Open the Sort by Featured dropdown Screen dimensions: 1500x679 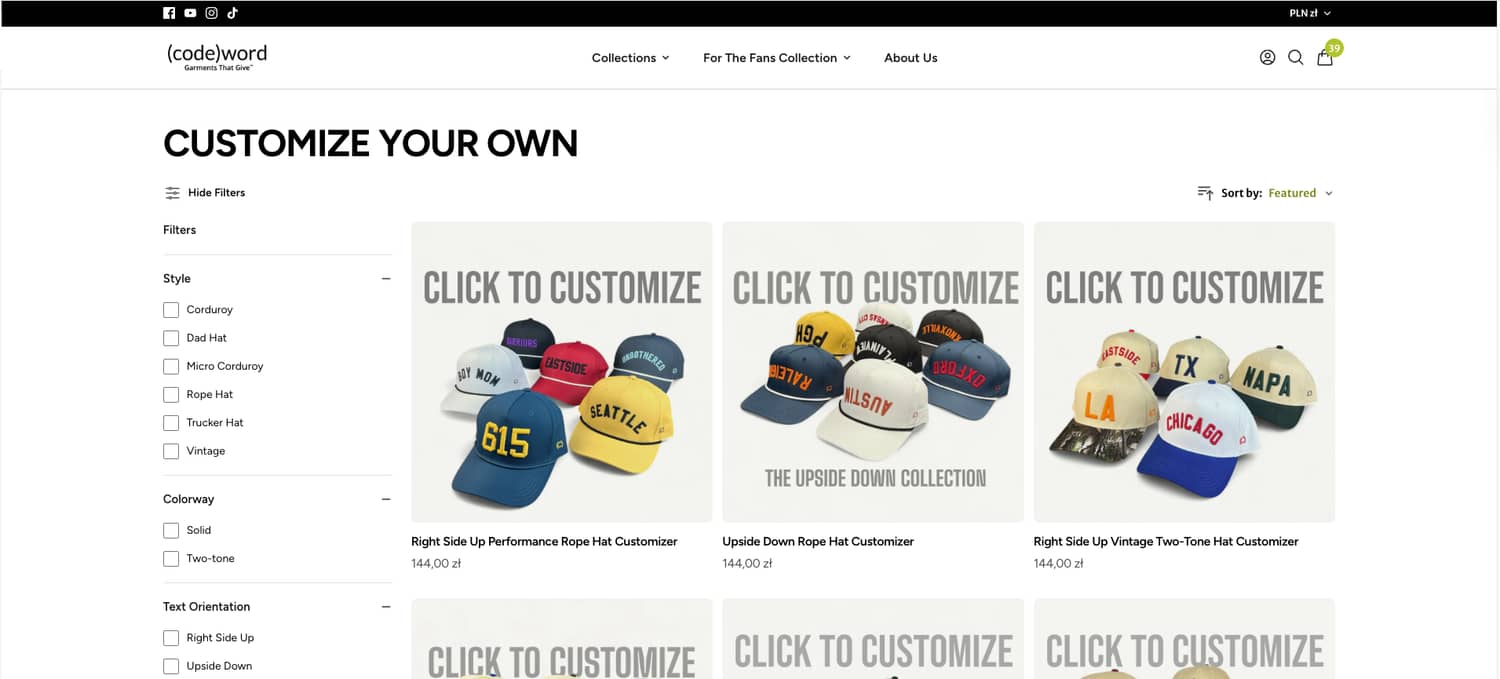(x=1300, y=193)
